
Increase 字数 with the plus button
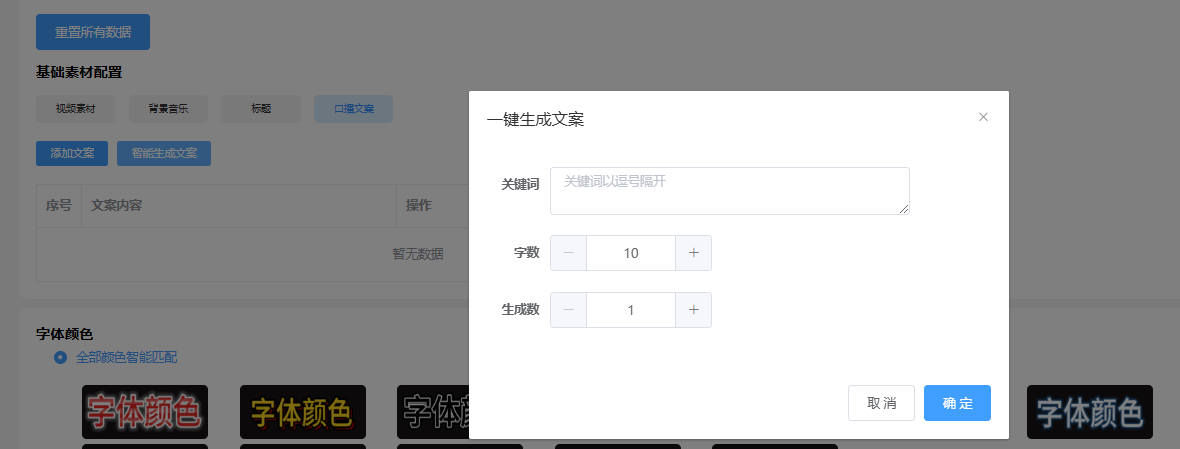[693, 253]
